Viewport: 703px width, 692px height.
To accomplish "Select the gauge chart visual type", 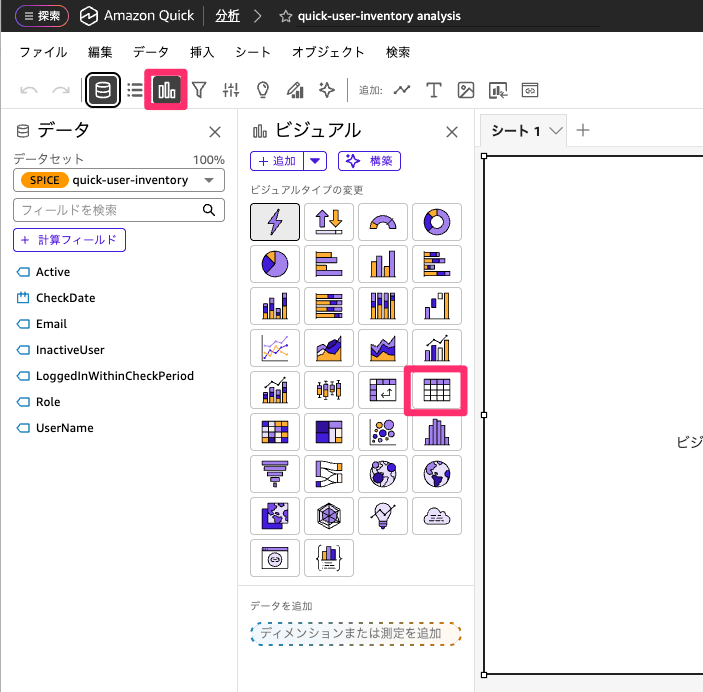I will click(383, 222).
